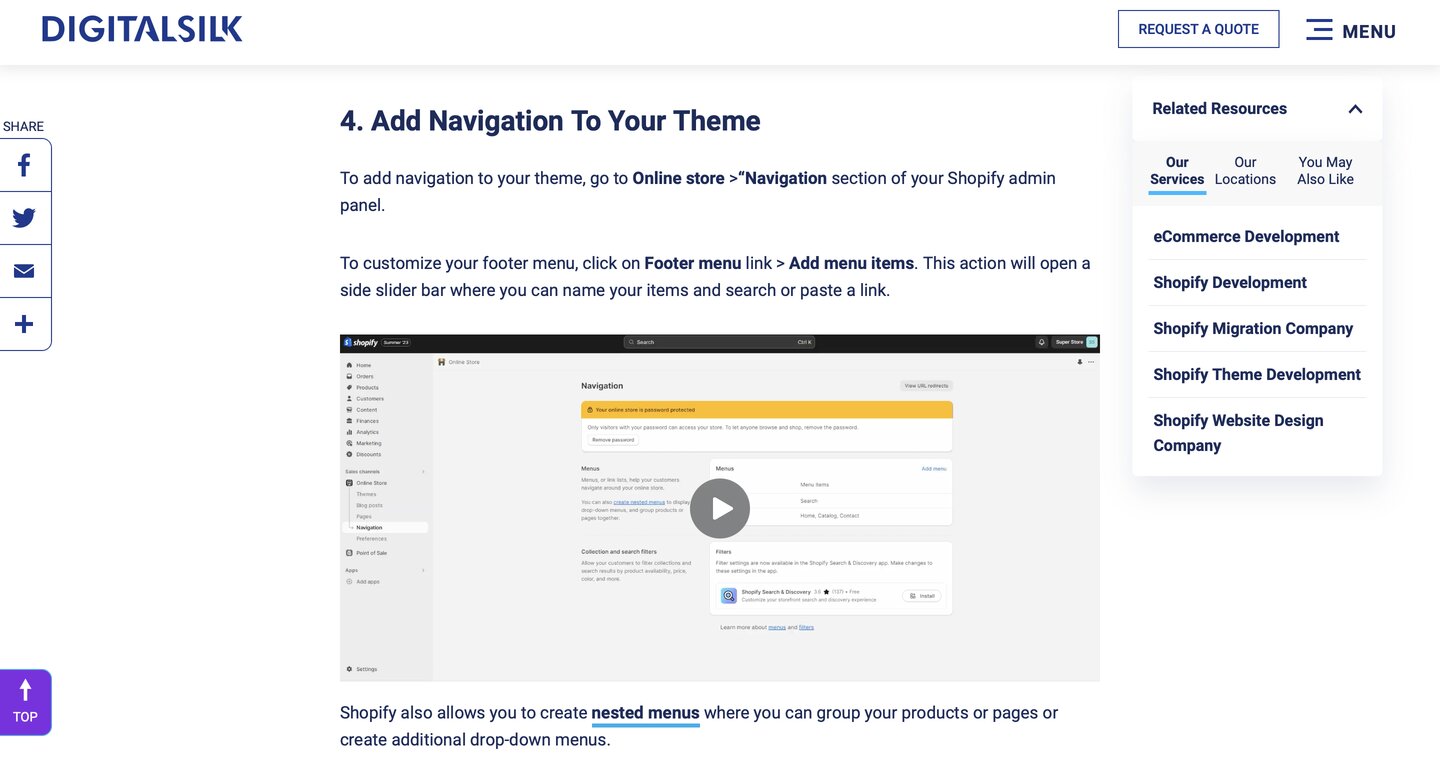Open more share options with the plus icon
Viewport: 1440px width, 772px height.
tap(24, 323)
